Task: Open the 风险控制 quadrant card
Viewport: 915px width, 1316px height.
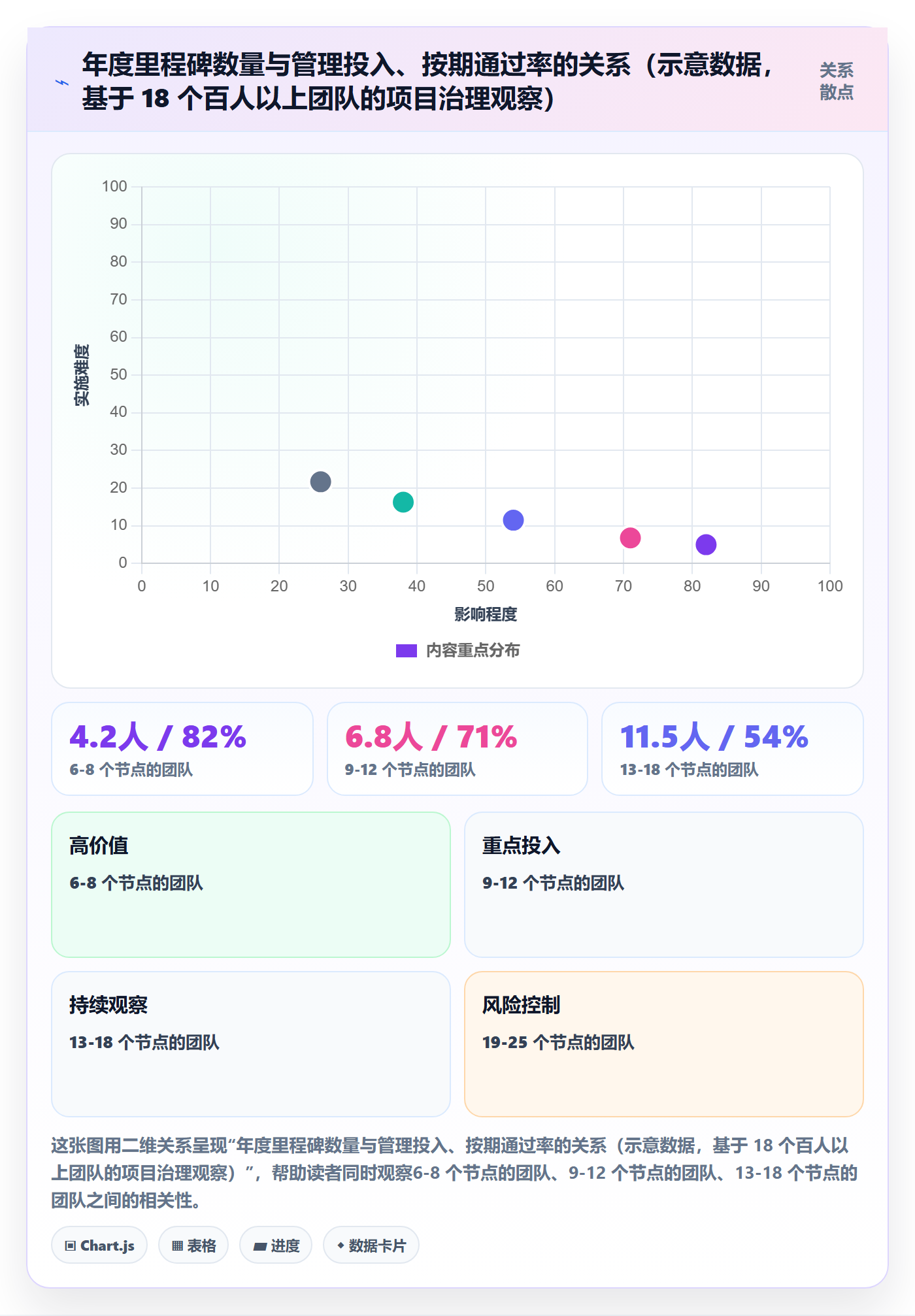Action: point(664,1044)
